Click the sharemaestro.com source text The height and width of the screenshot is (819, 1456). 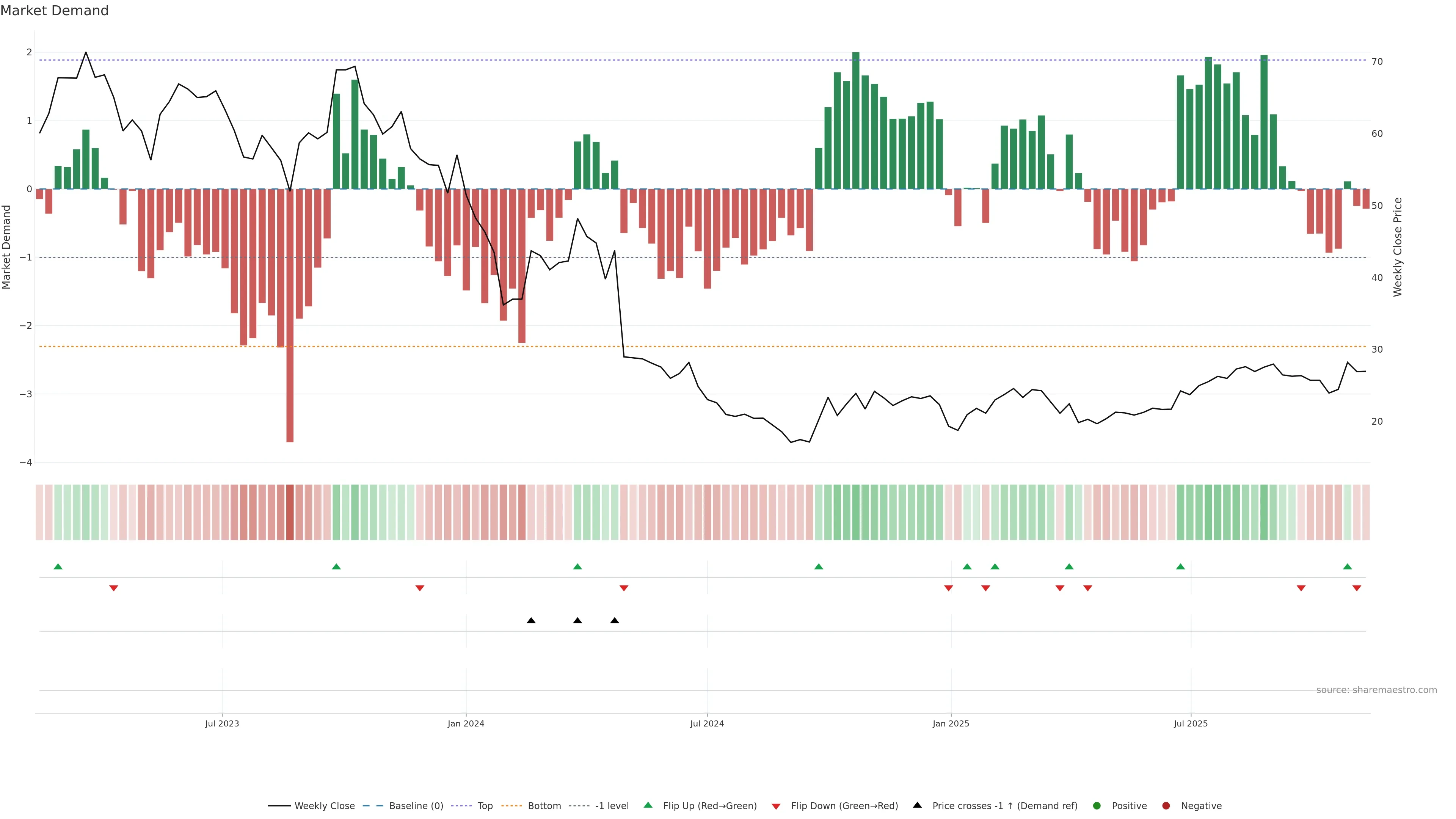1376,690
